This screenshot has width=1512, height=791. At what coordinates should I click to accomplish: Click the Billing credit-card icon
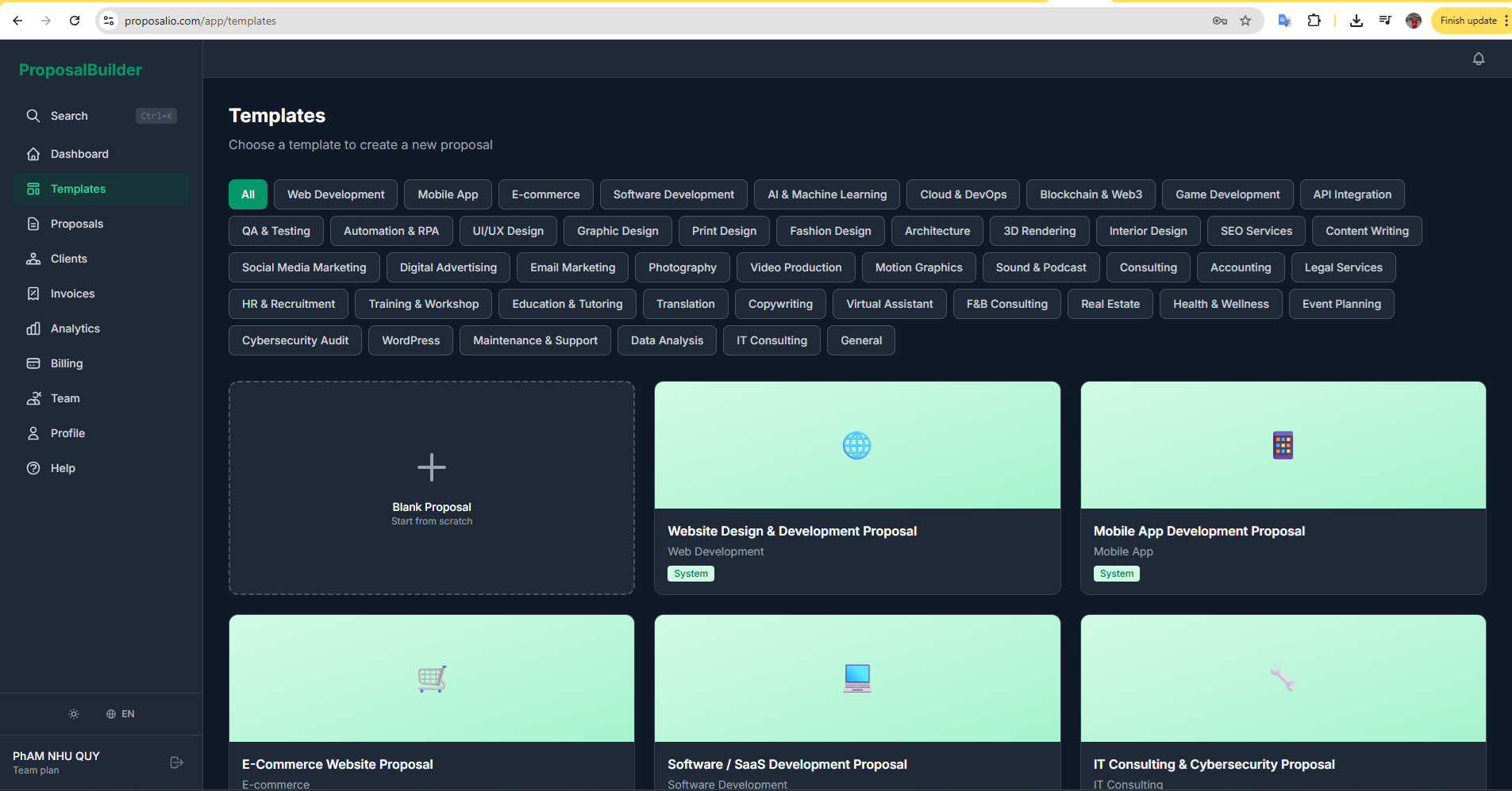[34, 363]
